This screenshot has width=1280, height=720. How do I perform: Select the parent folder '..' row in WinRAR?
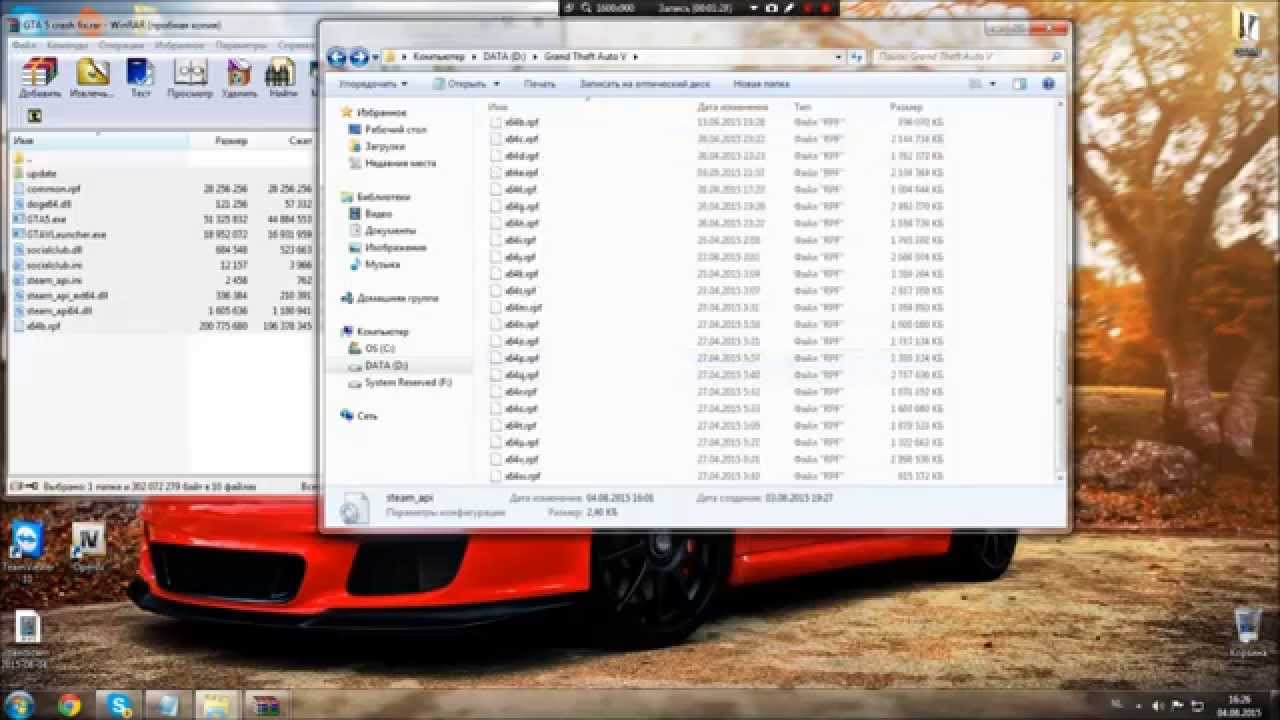(x=24, y=158)
